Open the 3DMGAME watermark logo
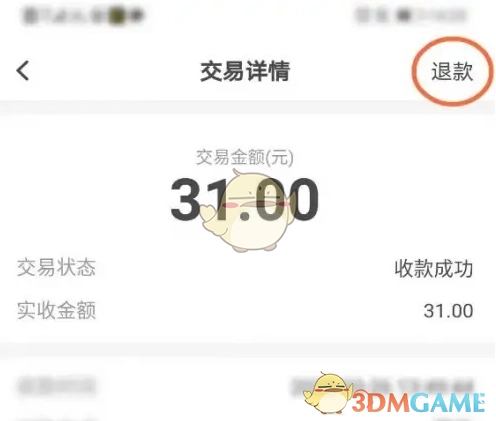Viewport: 496px width, 421px height. coord(418,402)
